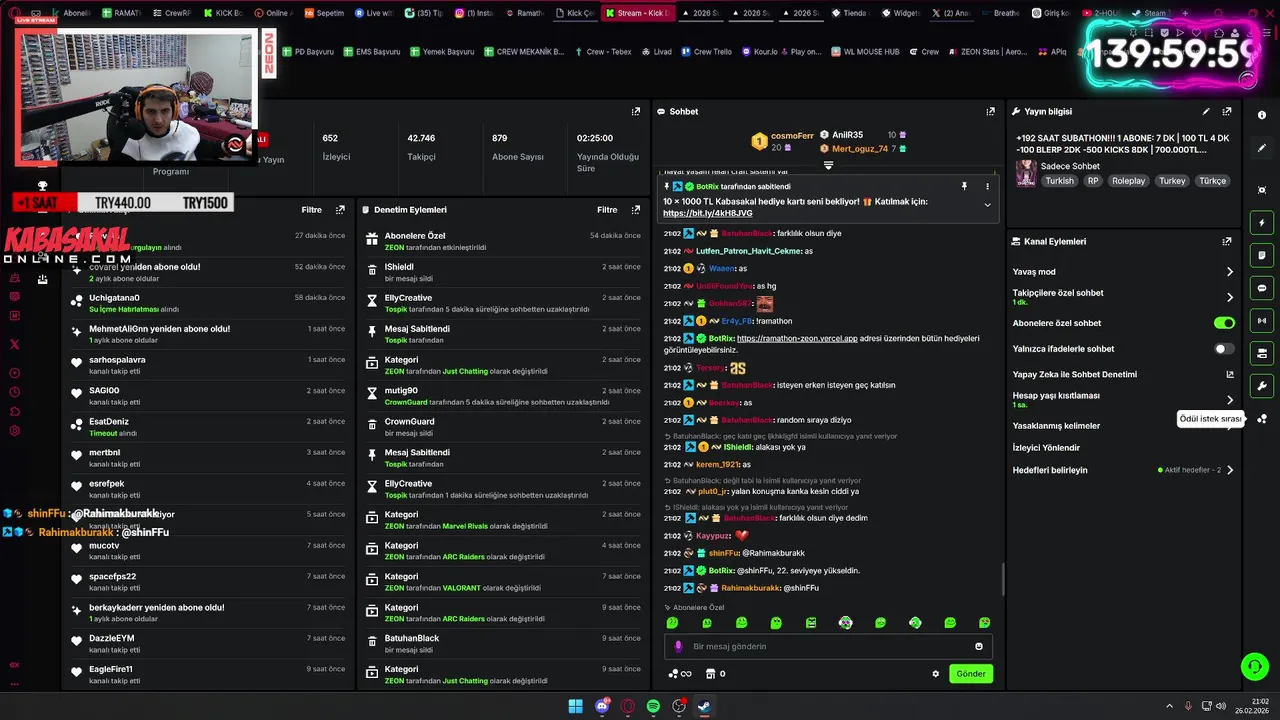Expand Hedefleri belirleyin row
The width and height of the screenshot is (1280, 720).
click(1229, 470)
